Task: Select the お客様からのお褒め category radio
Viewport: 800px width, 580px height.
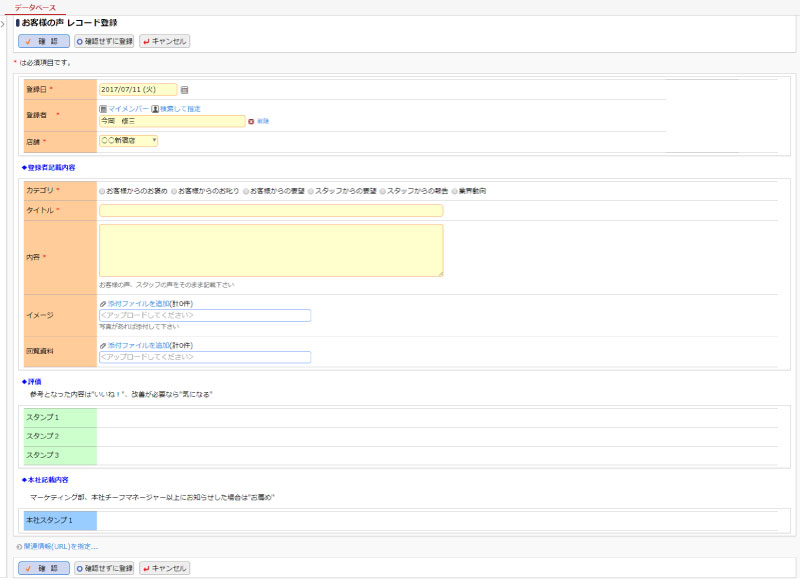Action: tap(102, 190)
